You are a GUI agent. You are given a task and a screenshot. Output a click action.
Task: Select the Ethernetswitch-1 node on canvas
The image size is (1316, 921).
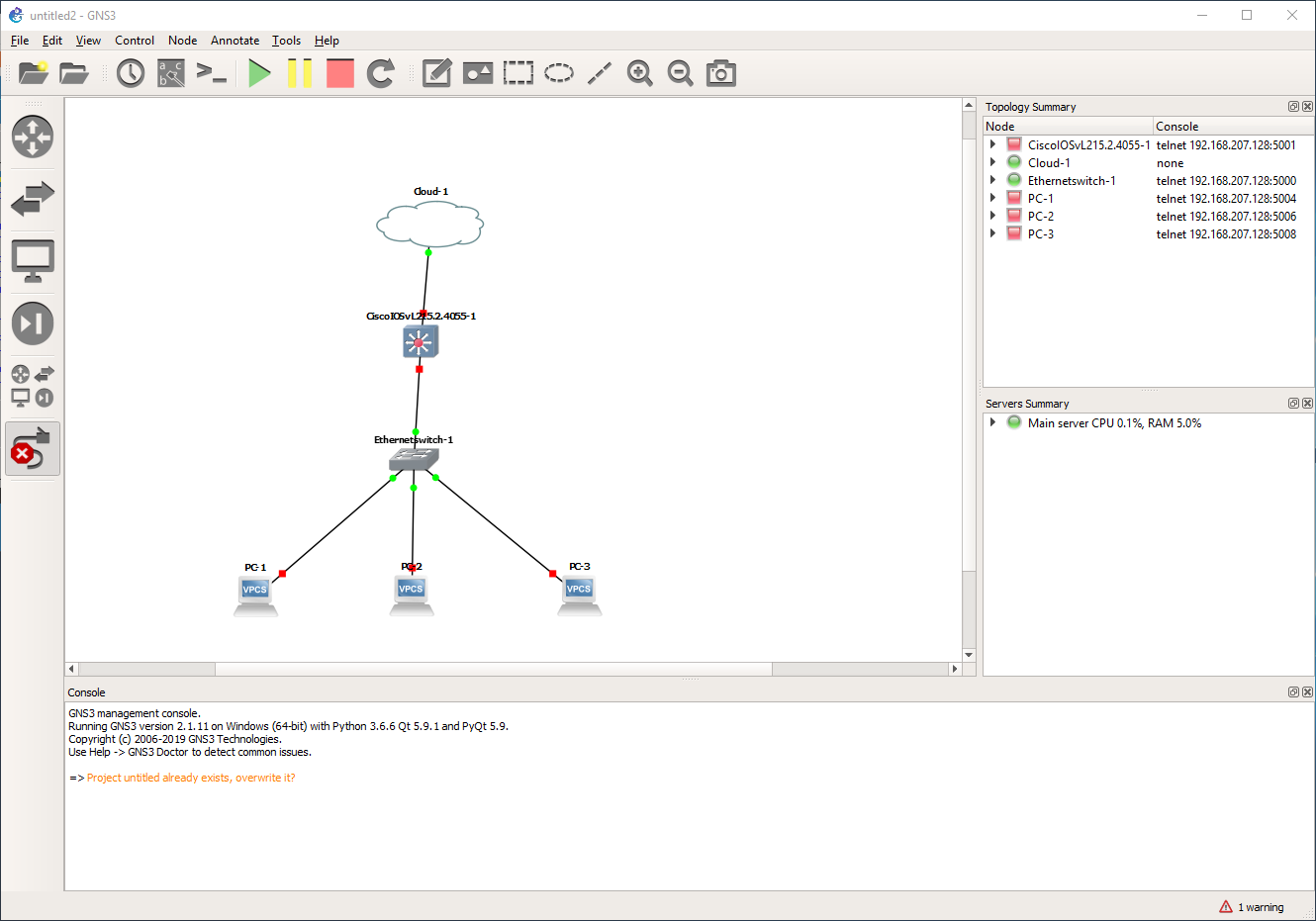414,460
